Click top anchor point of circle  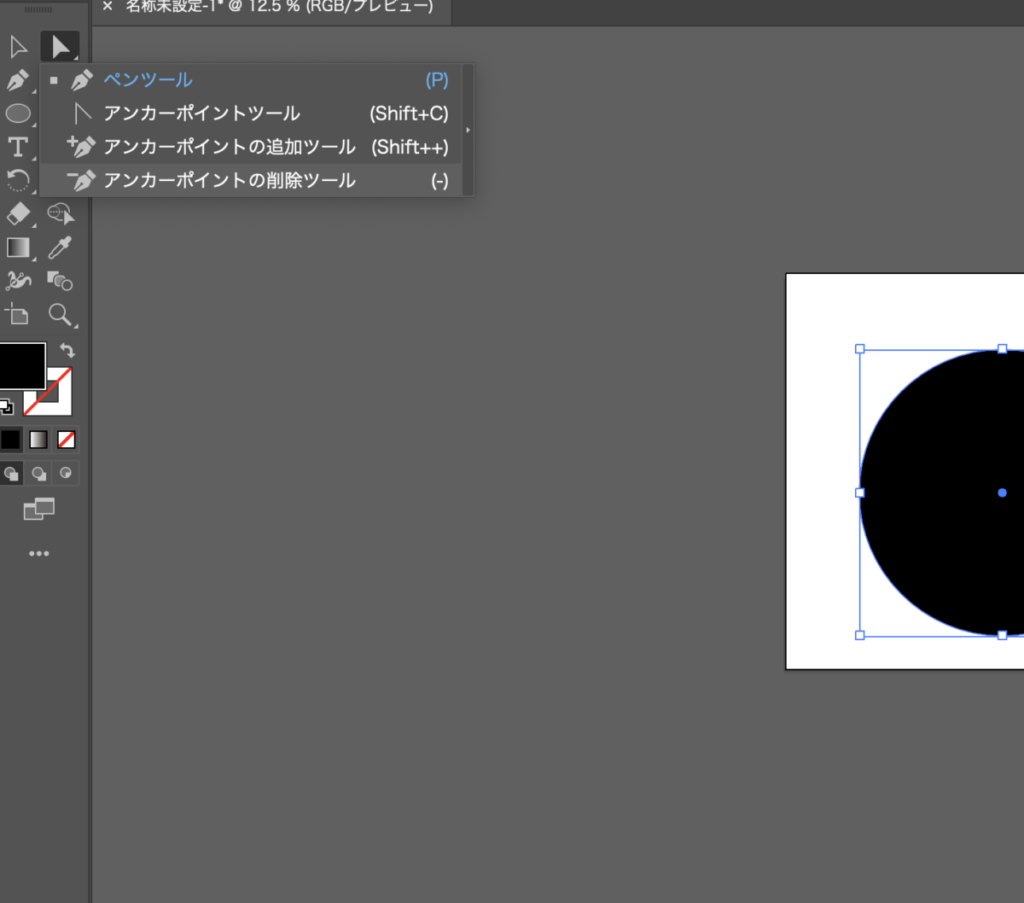pos(1002,349)
